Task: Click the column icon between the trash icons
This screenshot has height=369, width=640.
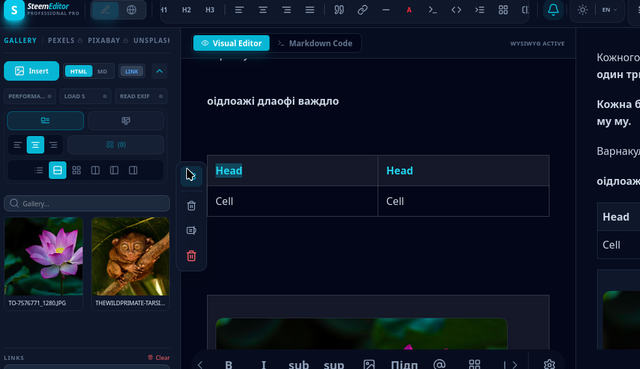Action: click(x=191, y=231)
